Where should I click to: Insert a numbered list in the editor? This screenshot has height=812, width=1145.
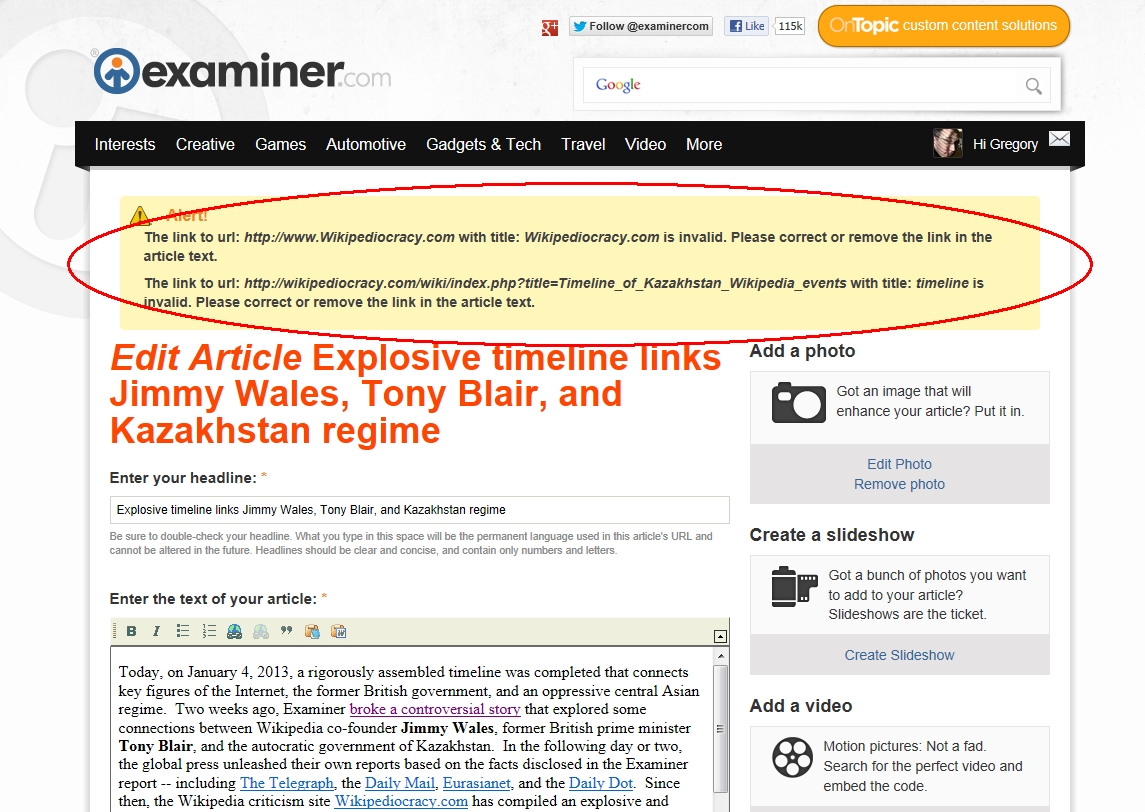[x=209, y=631]
